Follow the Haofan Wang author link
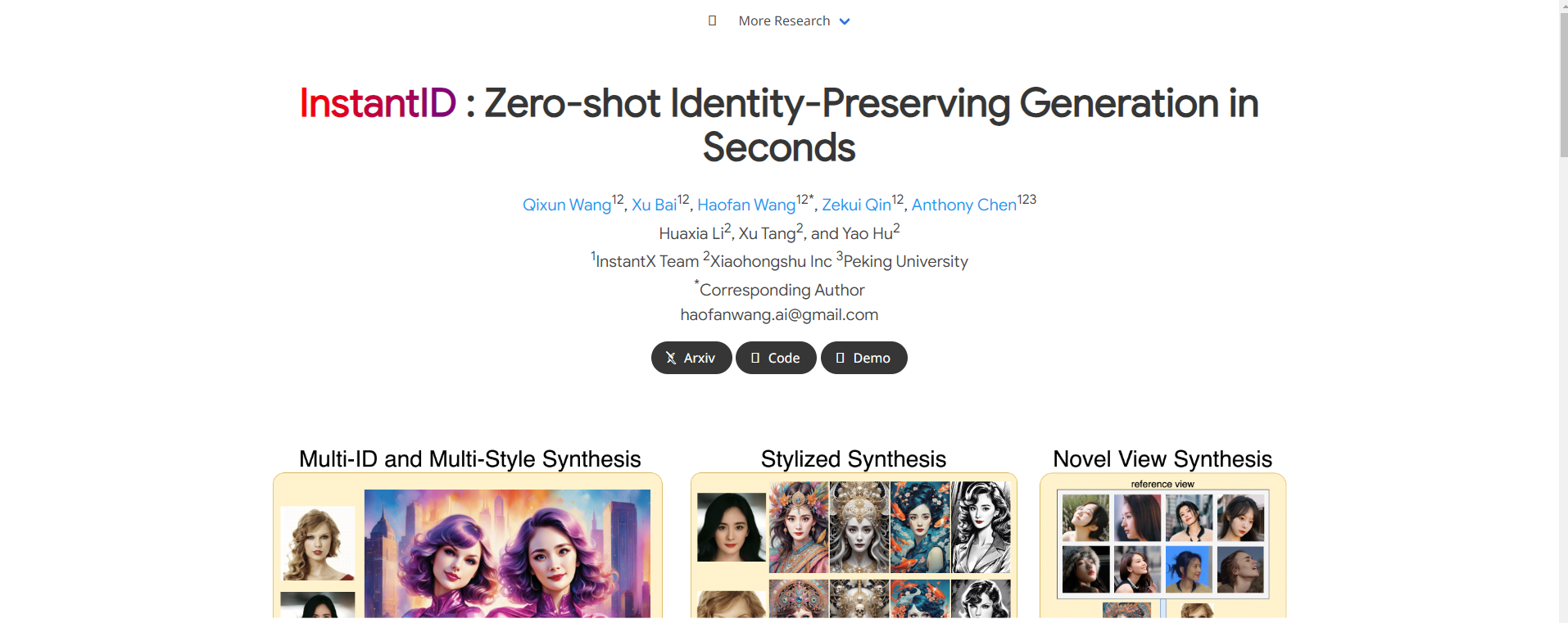Viewport: 1568px width, 623px height. [745, 205]
